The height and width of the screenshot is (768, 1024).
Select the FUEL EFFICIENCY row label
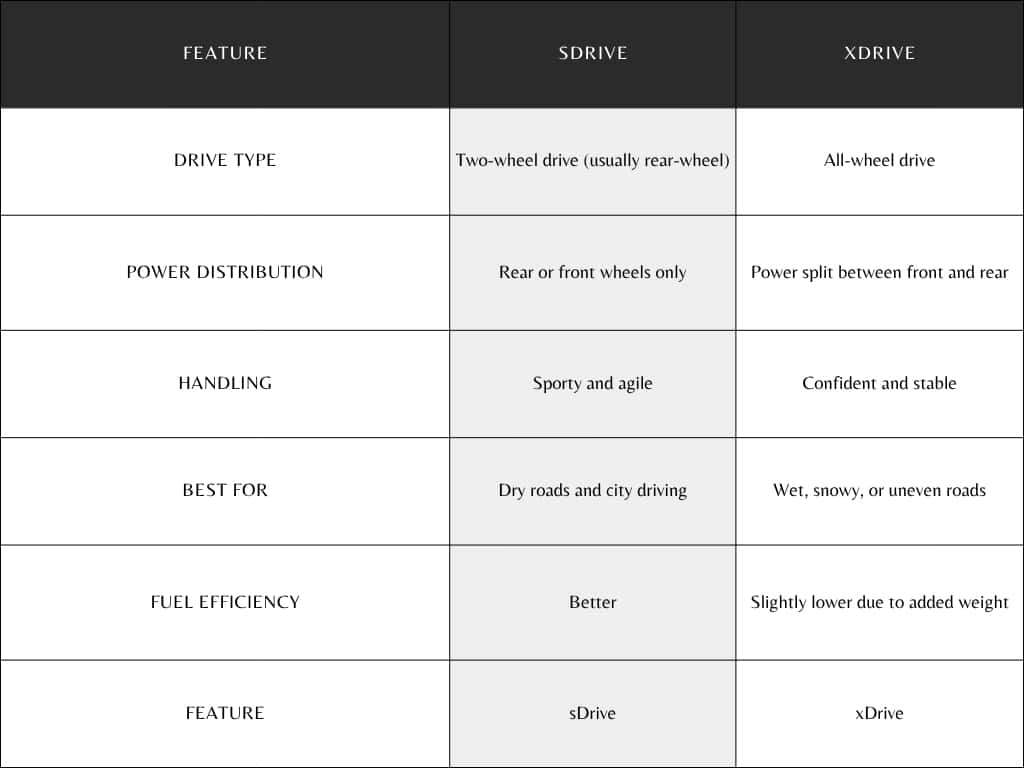click(x=225, y=602)
